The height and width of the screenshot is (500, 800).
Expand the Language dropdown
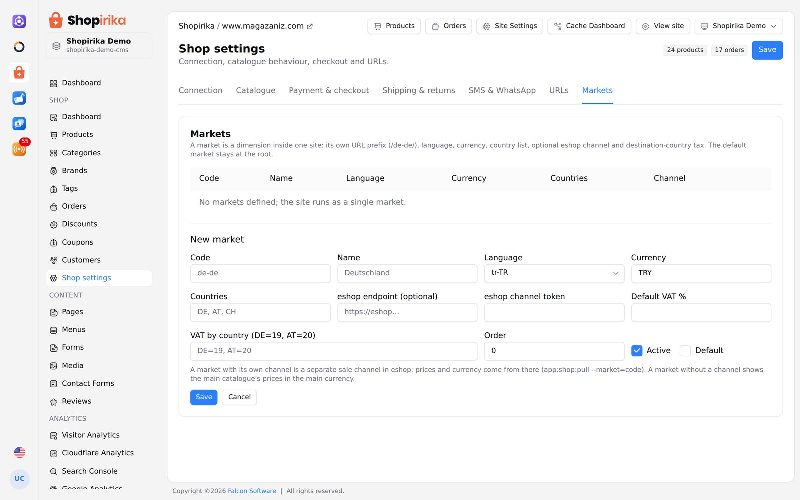(x=554, y=273)
